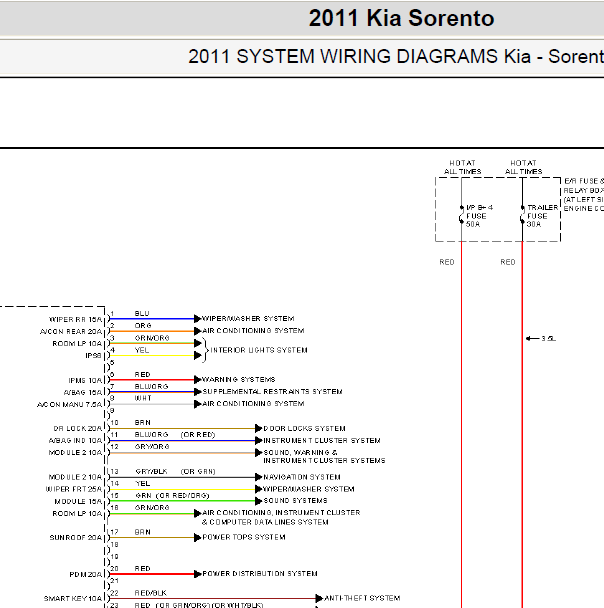The width and height of the screenshot is (604, 608).
Task: Select the 'RED/BLK' wire color label on pin 22
Action: tap(150, 593)
